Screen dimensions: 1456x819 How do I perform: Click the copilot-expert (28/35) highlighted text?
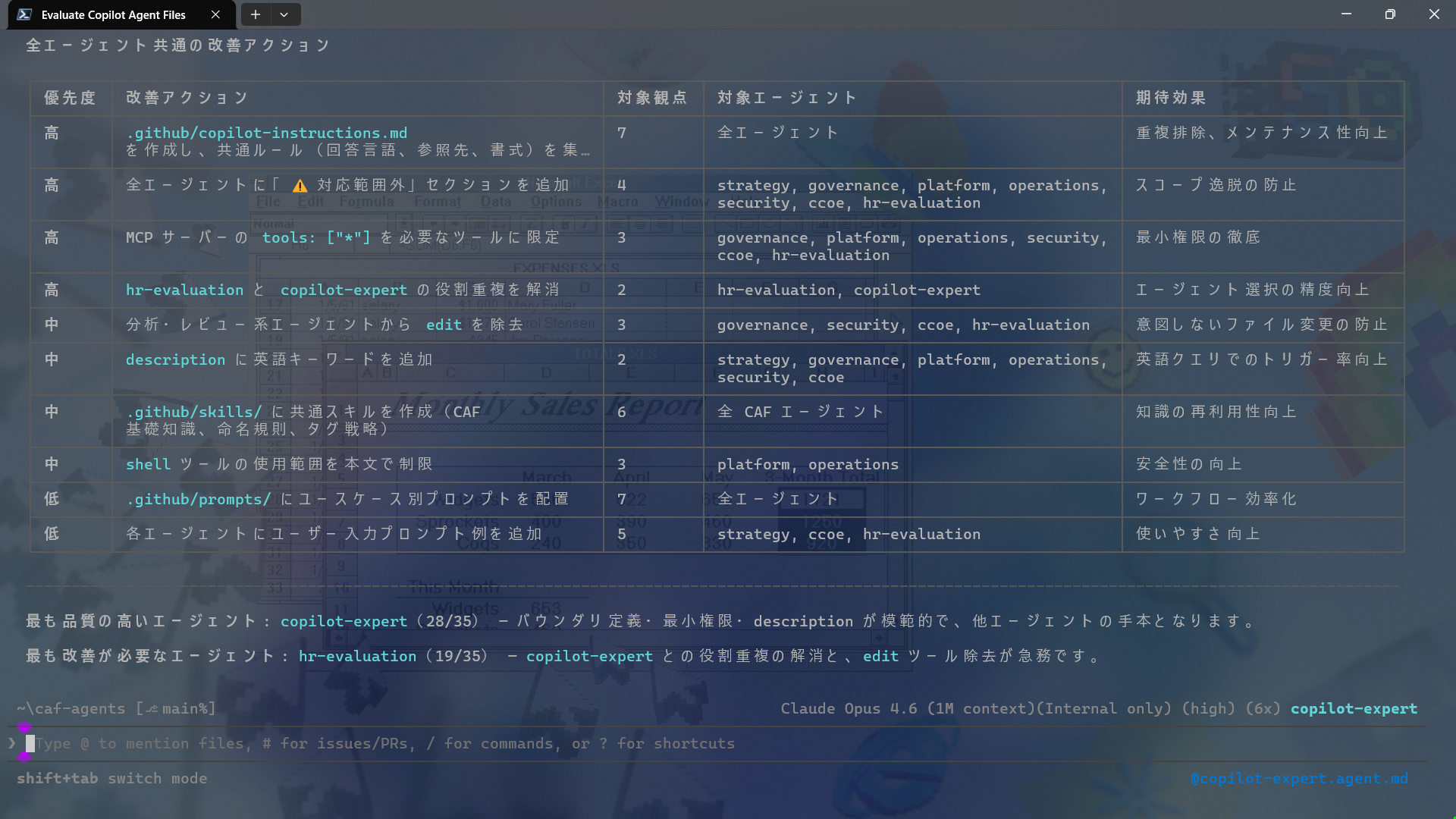344,620
